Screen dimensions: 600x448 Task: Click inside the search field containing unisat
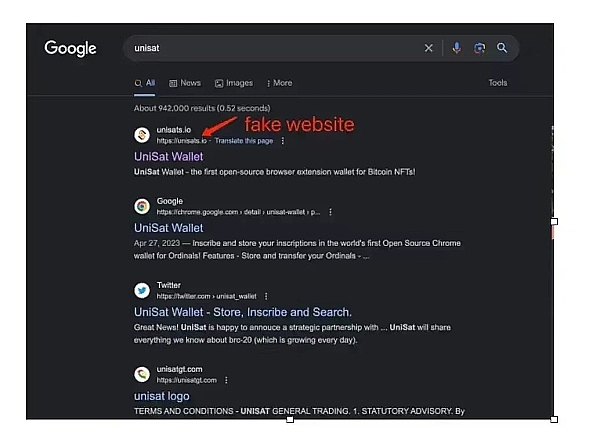(270, 48)
